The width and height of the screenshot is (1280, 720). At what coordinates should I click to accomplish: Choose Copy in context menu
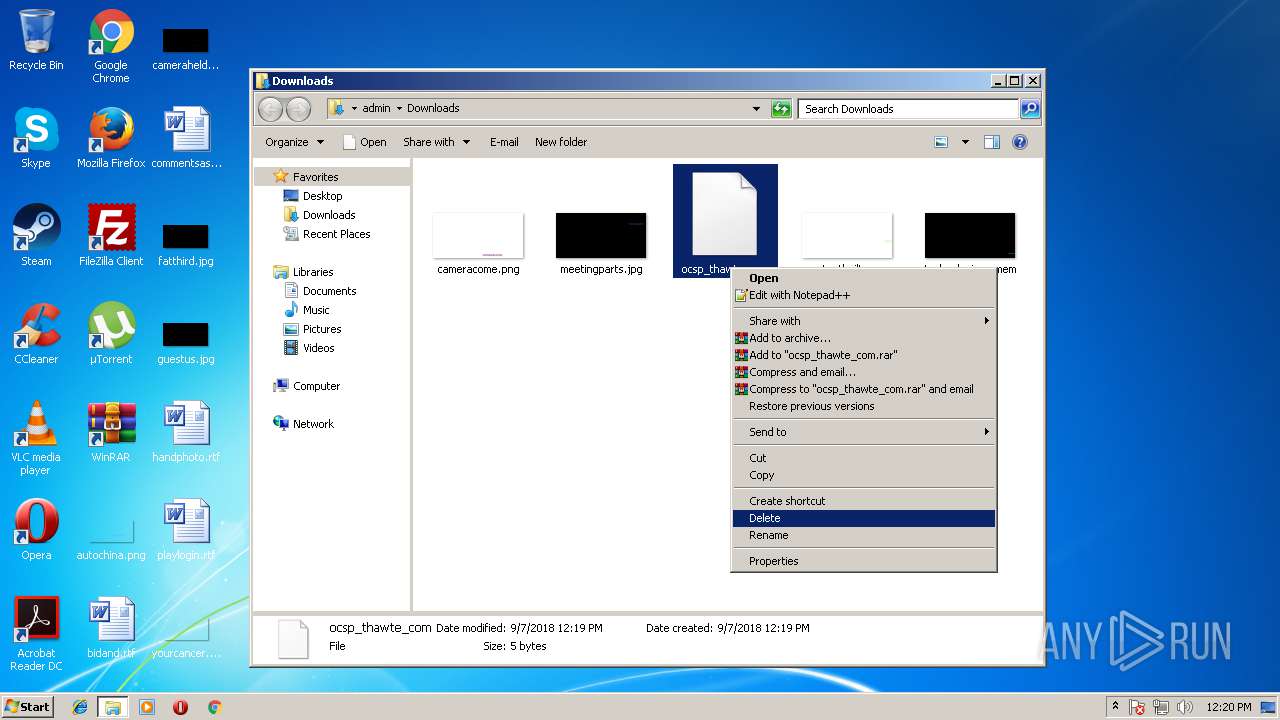[x=864, y=475]
